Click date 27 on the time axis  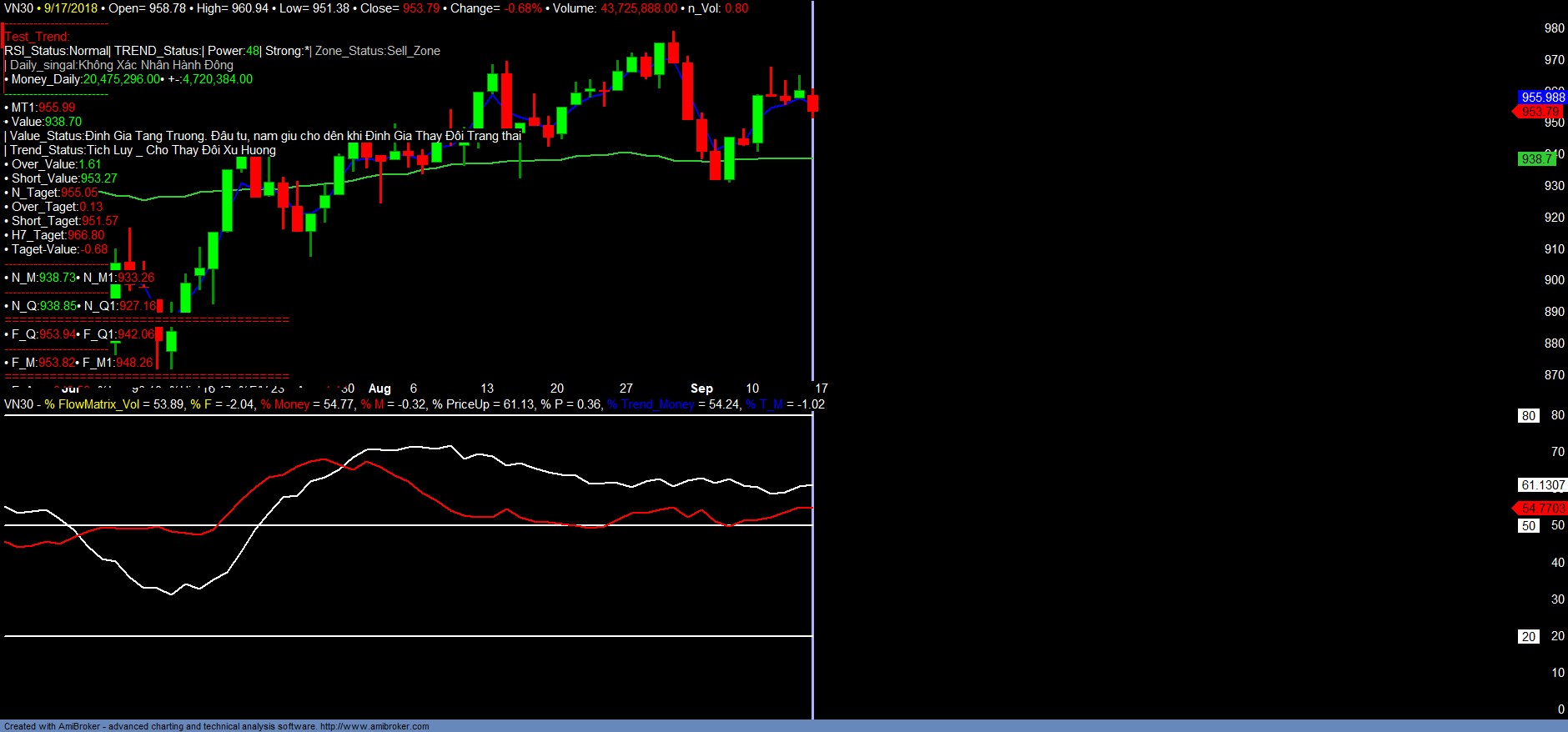[626, 389]
